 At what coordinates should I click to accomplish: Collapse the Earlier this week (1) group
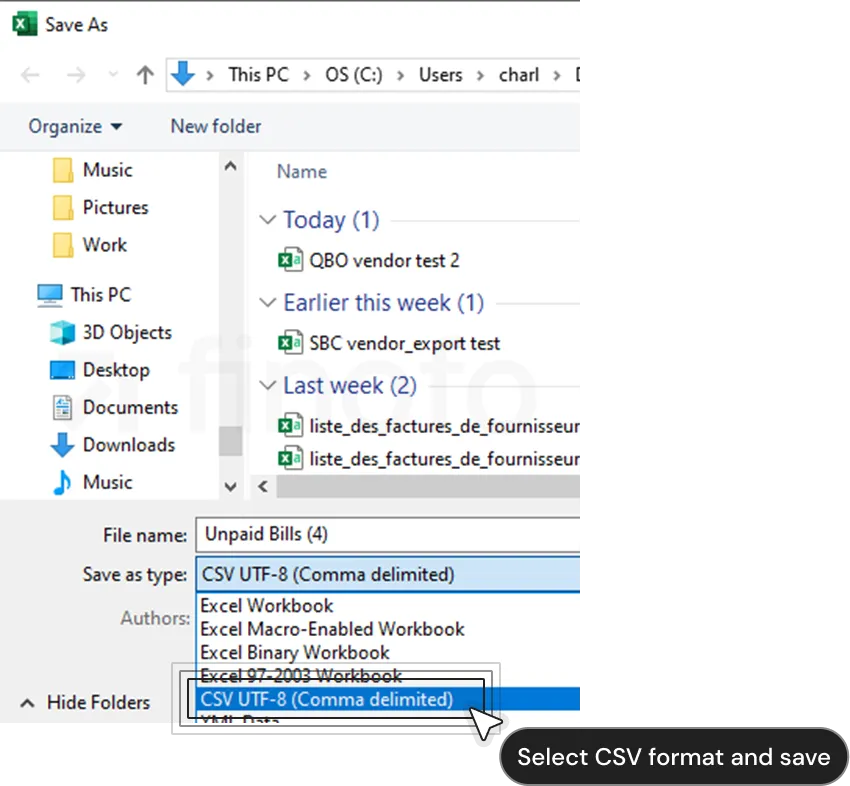coord(267,302)
